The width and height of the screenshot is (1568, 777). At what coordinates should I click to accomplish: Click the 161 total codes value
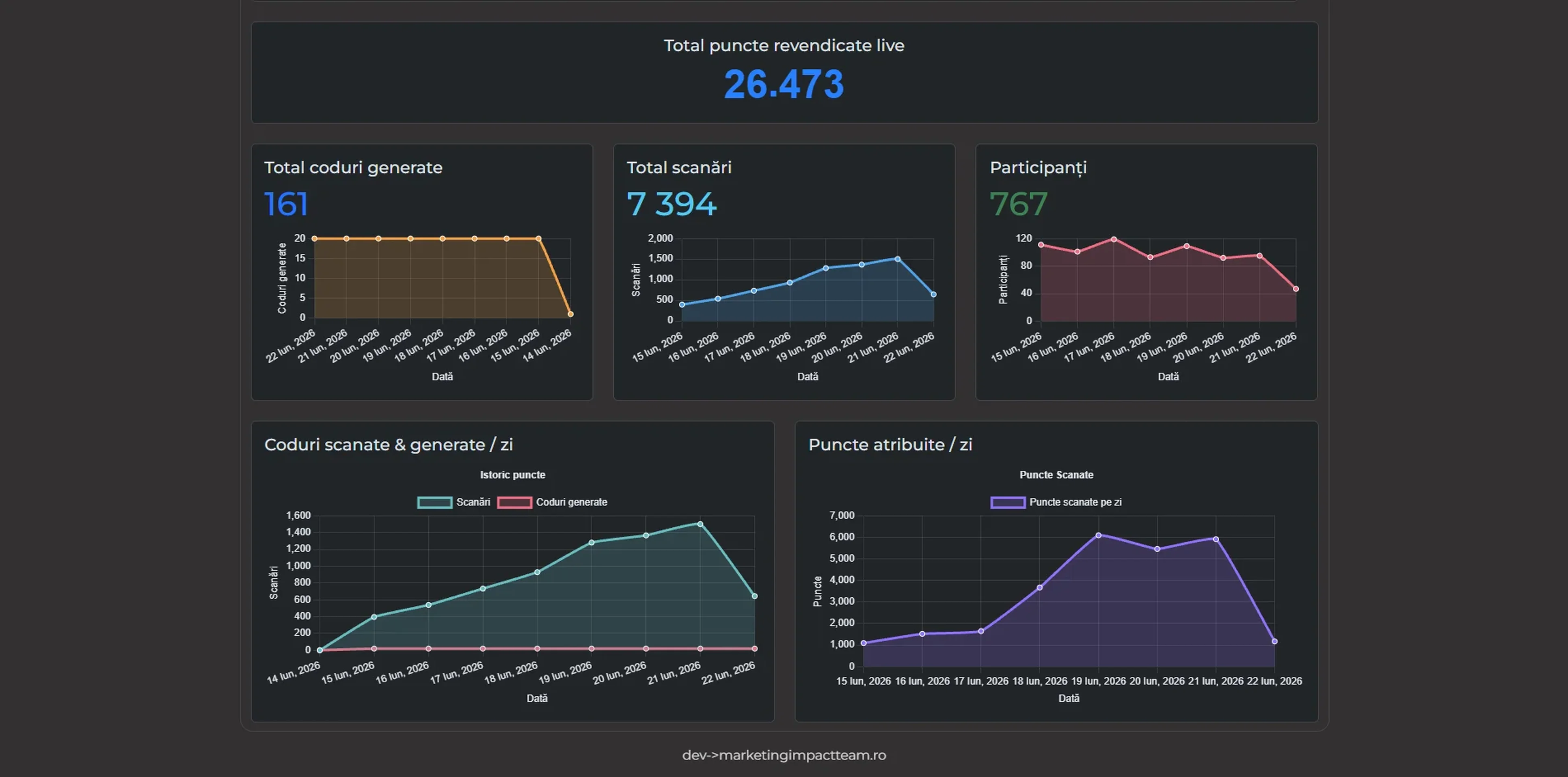coord(286,204)
